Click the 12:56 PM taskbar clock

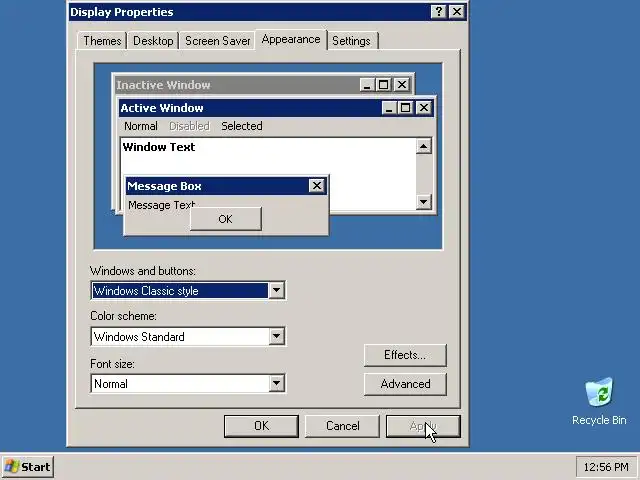pos(606,467)
